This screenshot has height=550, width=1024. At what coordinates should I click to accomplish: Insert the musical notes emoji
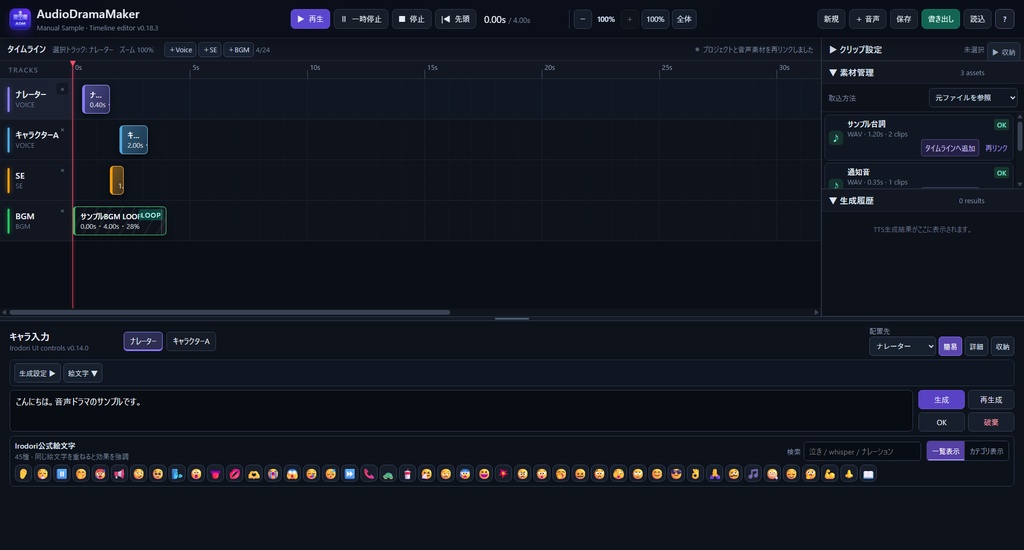coord(753,474)
